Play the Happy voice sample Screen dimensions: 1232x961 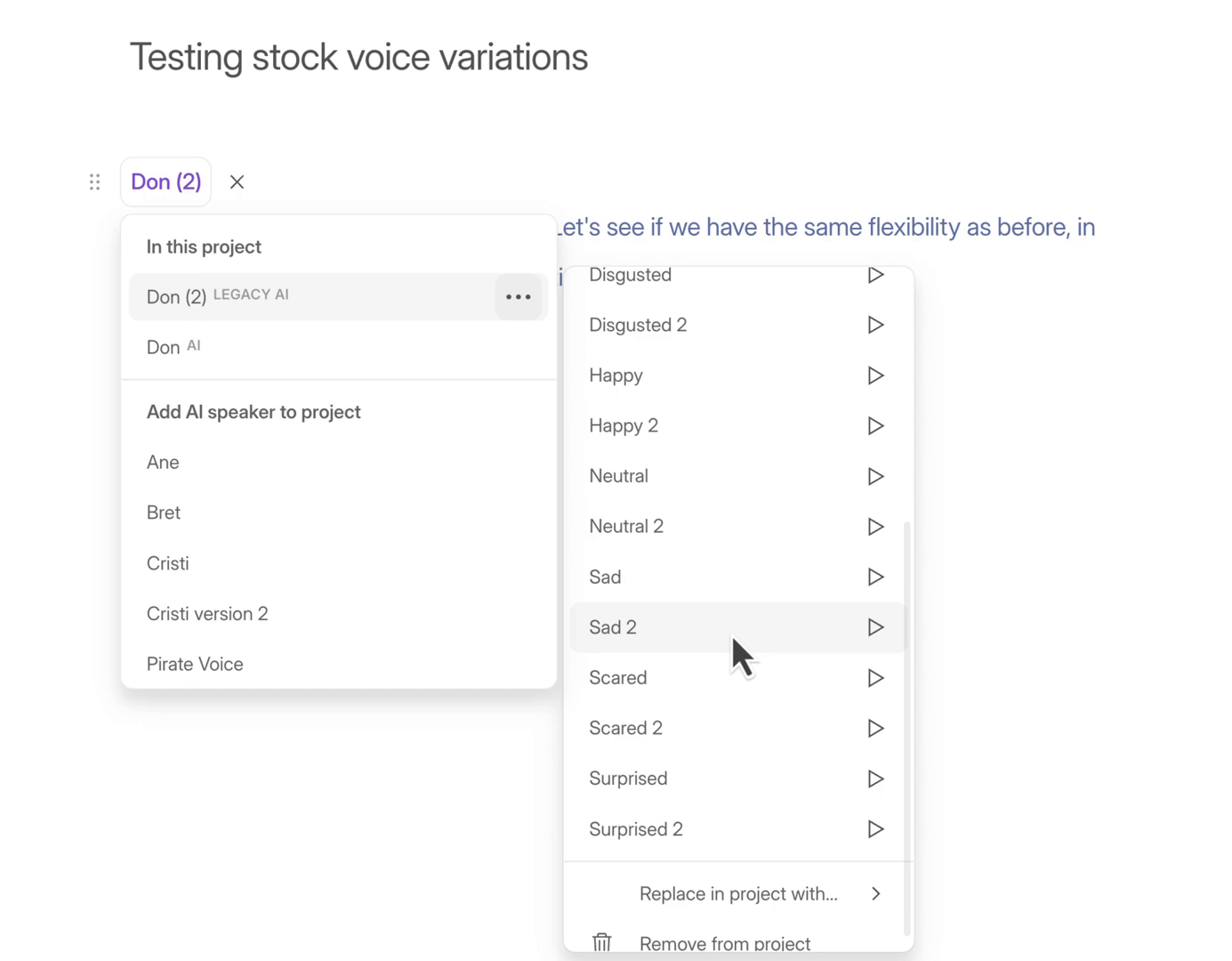[x=875, y=376]
